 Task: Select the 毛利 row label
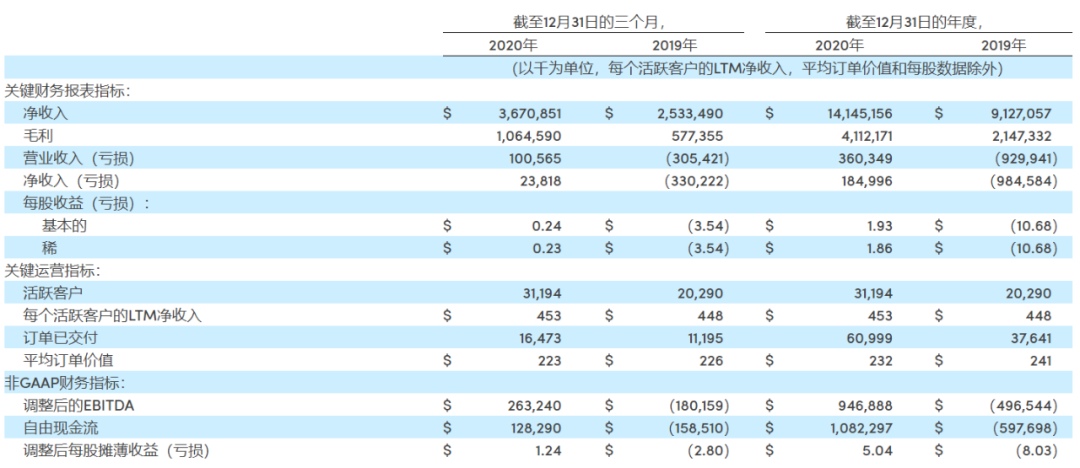click(36, 136)
